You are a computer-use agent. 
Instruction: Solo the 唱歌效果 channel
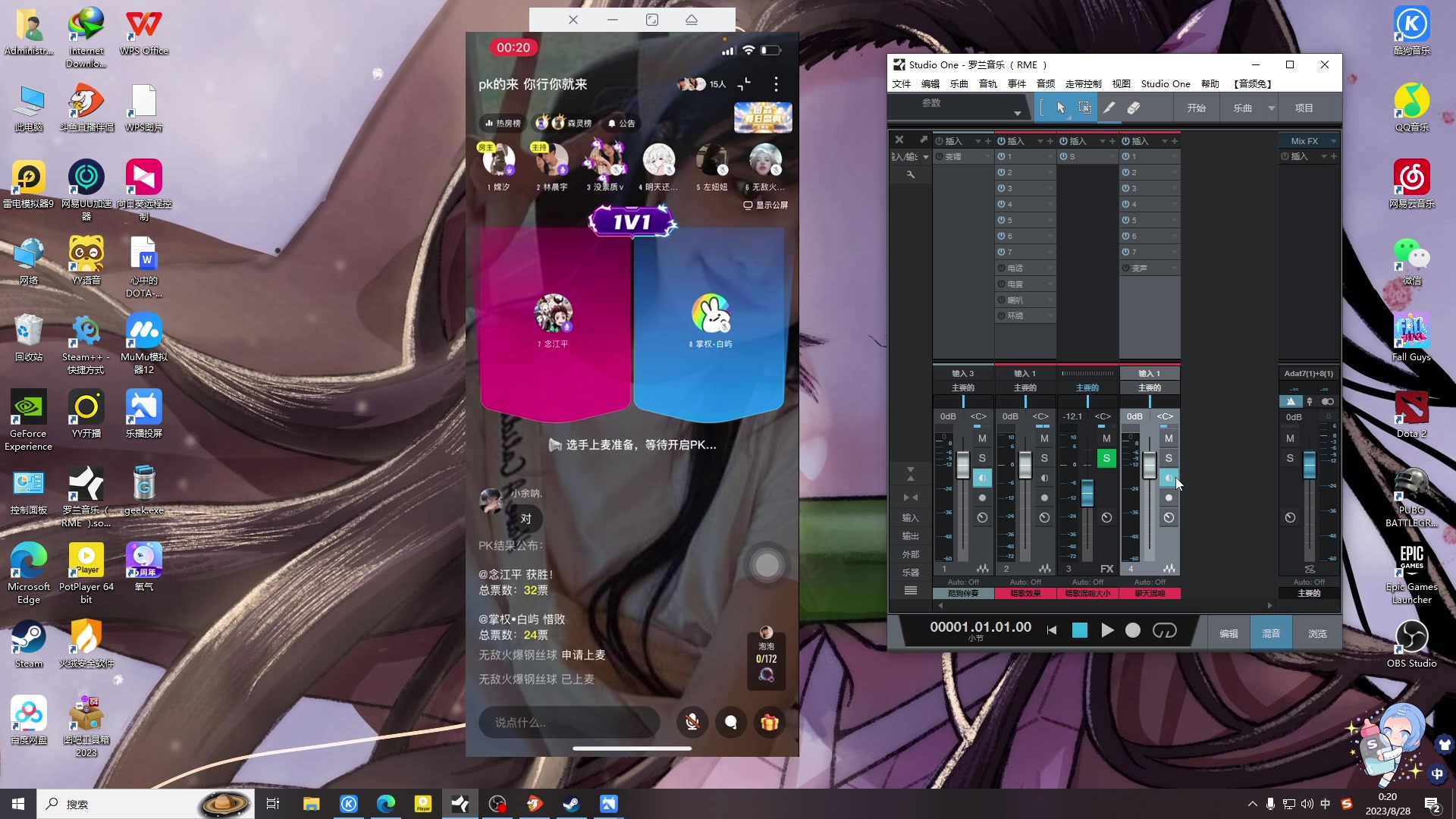tap(1044, 458)
